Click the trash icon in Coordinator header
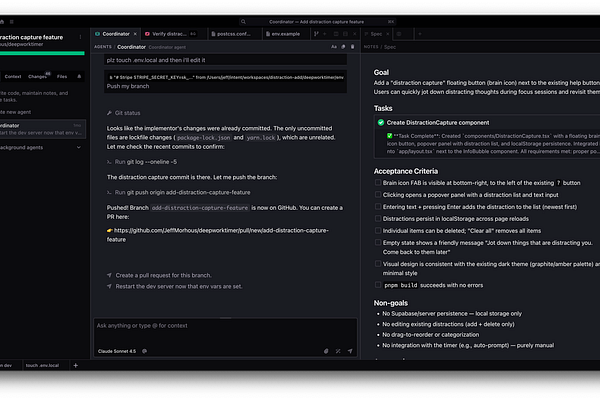 [x=352, y=47]
